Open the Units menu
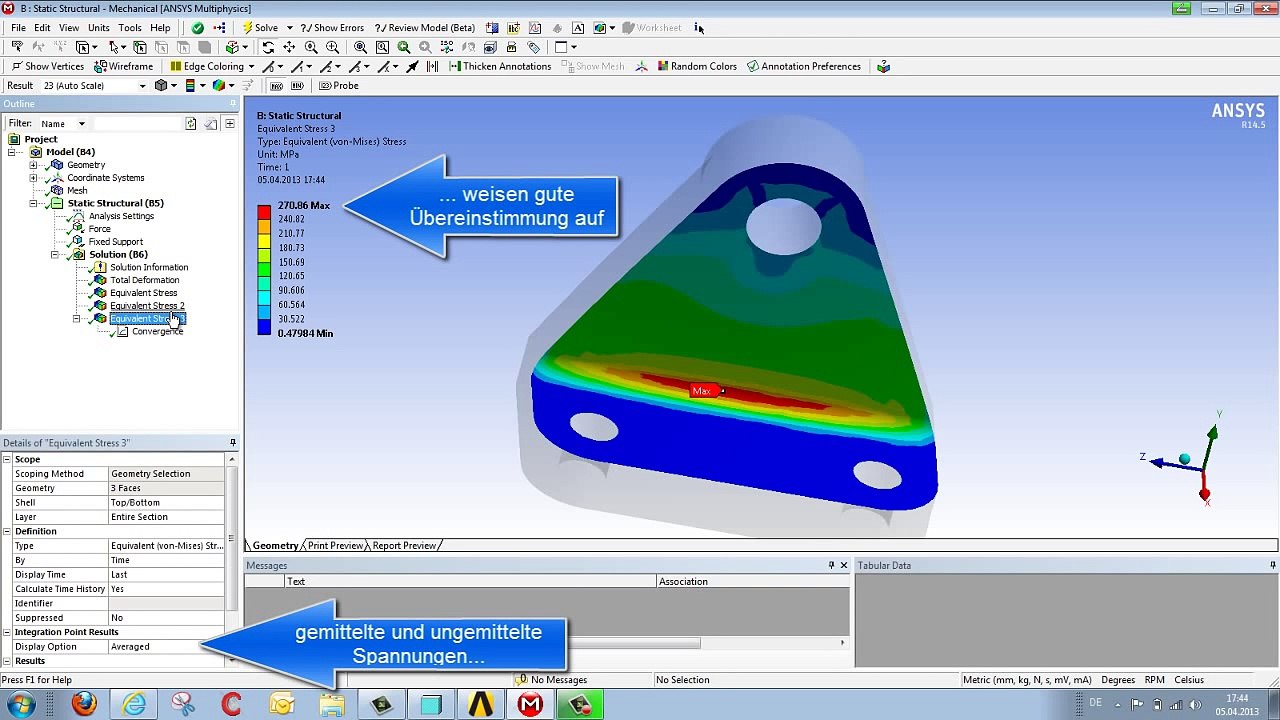This screenshot has height=720, width=1280. pyautogui.click(x=99, y=28)
